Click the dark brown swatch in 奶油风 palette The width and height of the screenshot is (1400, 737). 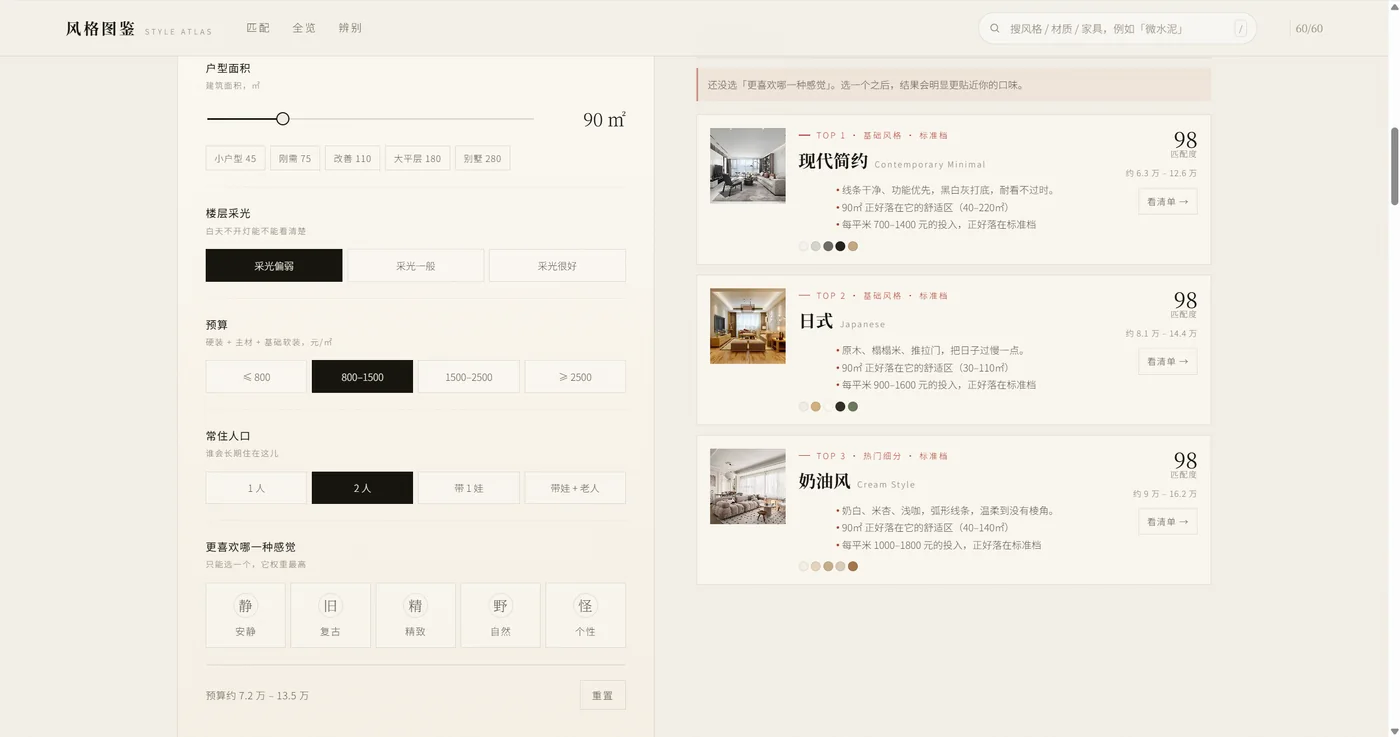[x=853, y=566]
